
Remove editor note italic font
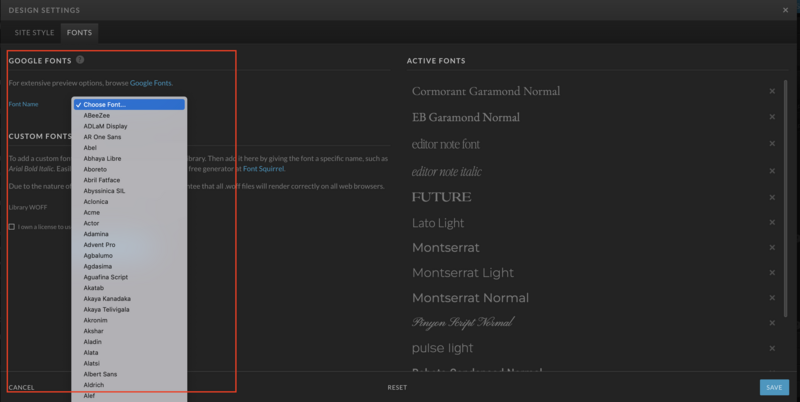[x=772, y=171]
